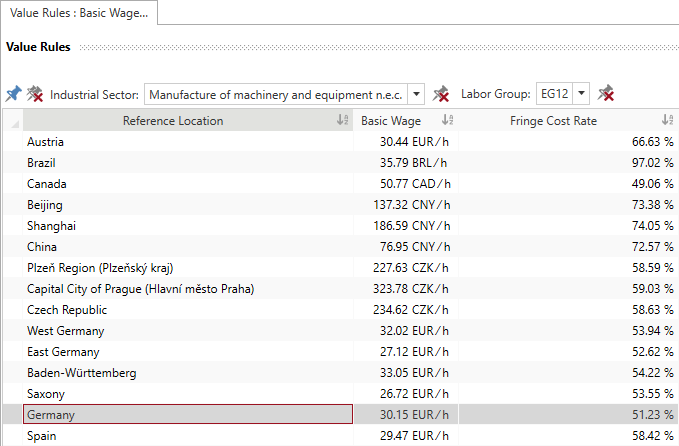Click the unpin icon beside the blue pin
Screen dimensions: 679x446
(x=35, y=94)
